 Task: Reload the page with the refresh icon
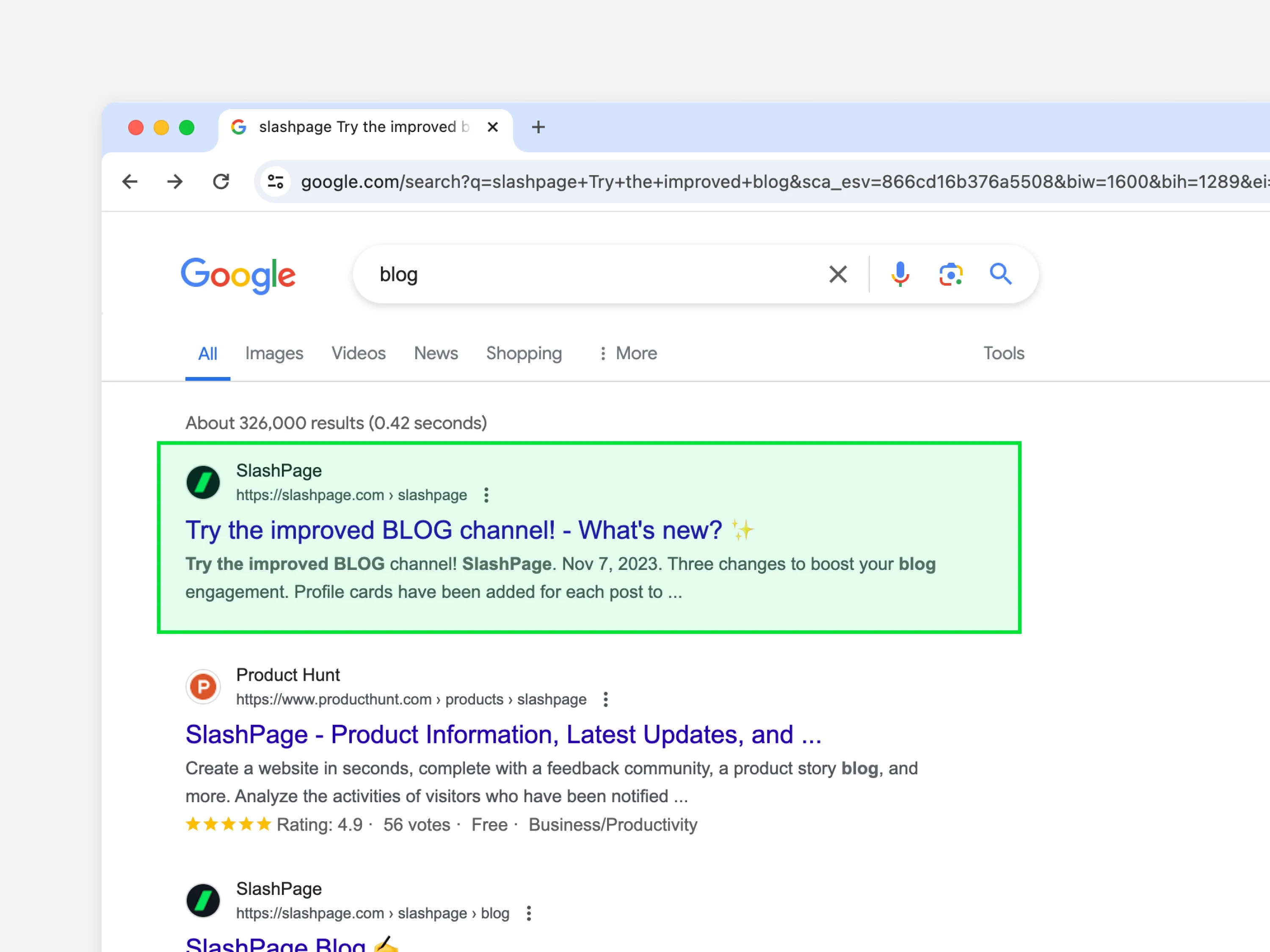pyautogui.click(x=221, y=182)
